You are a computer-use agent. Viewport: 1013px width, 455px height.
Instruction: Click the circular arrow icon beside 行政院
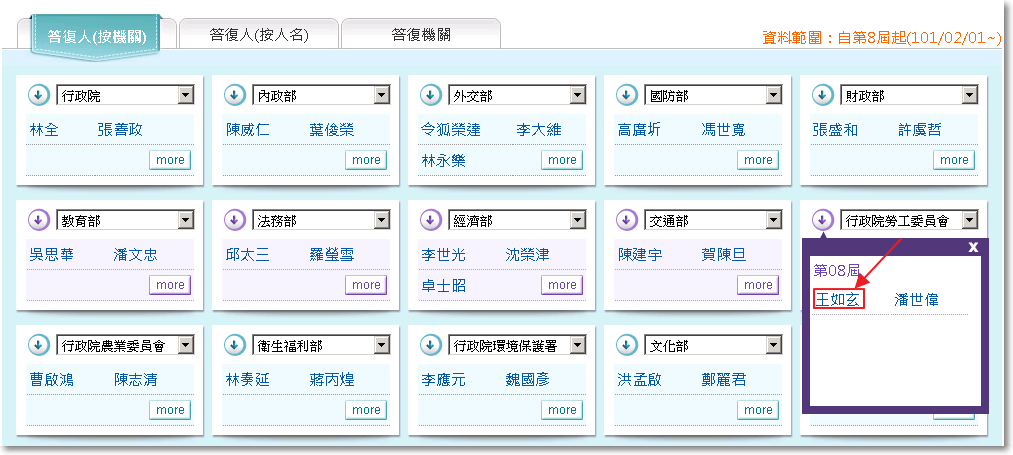click(38, 95)
